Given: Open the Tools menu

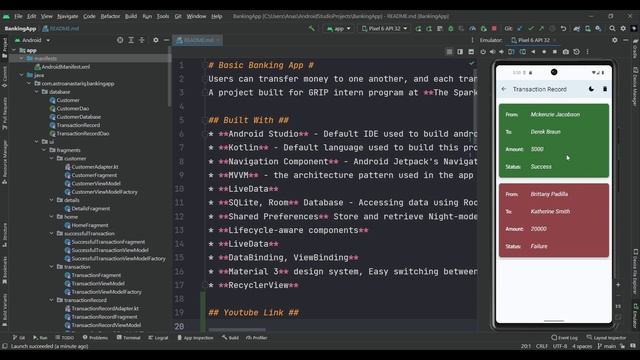Looking at the screenshot, I should (163, 16).
